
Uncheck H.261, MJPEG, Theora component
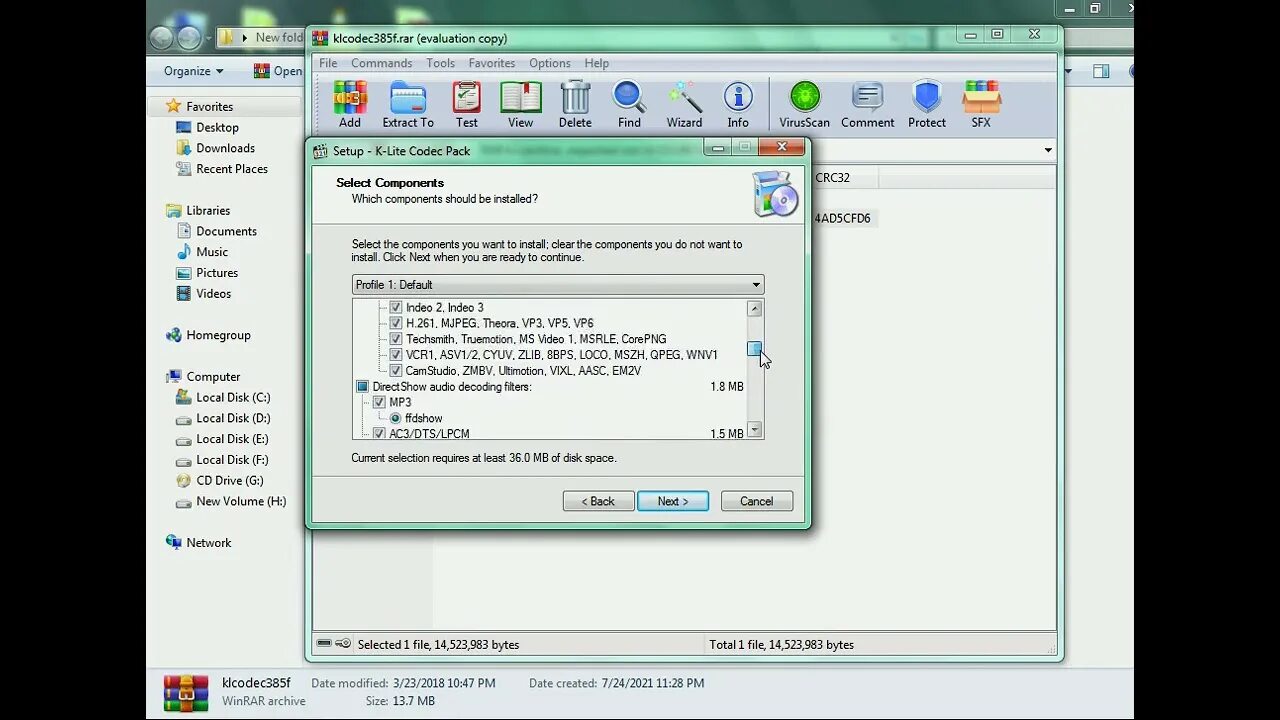[396, 324]
